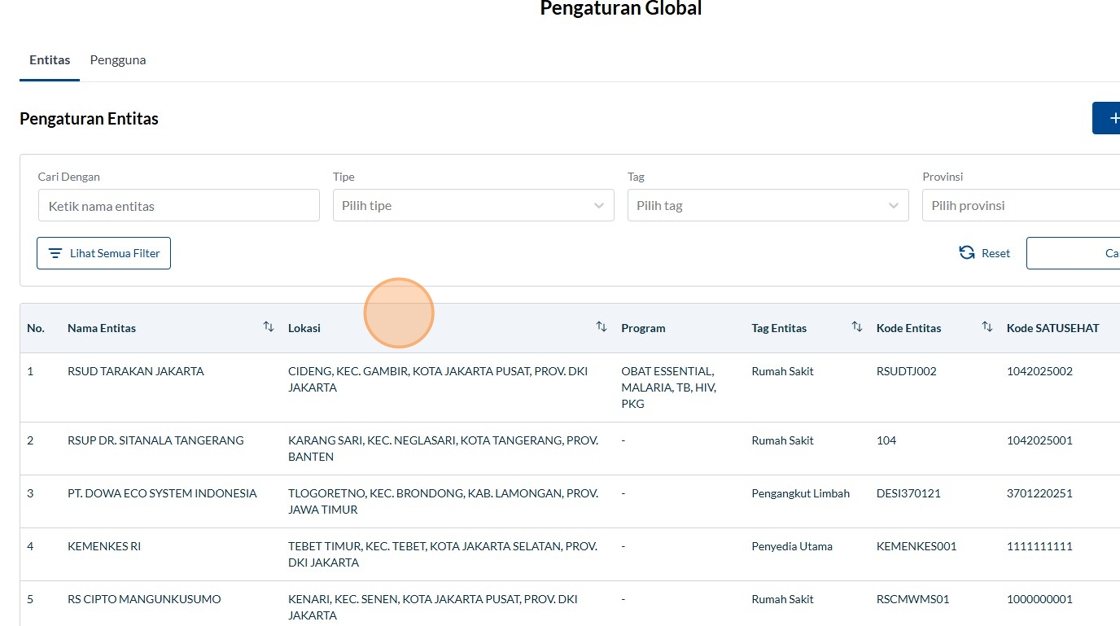Sort table by Kode Entitas
The width and height of the screenshot is (1120, 626).
[986, 327]
